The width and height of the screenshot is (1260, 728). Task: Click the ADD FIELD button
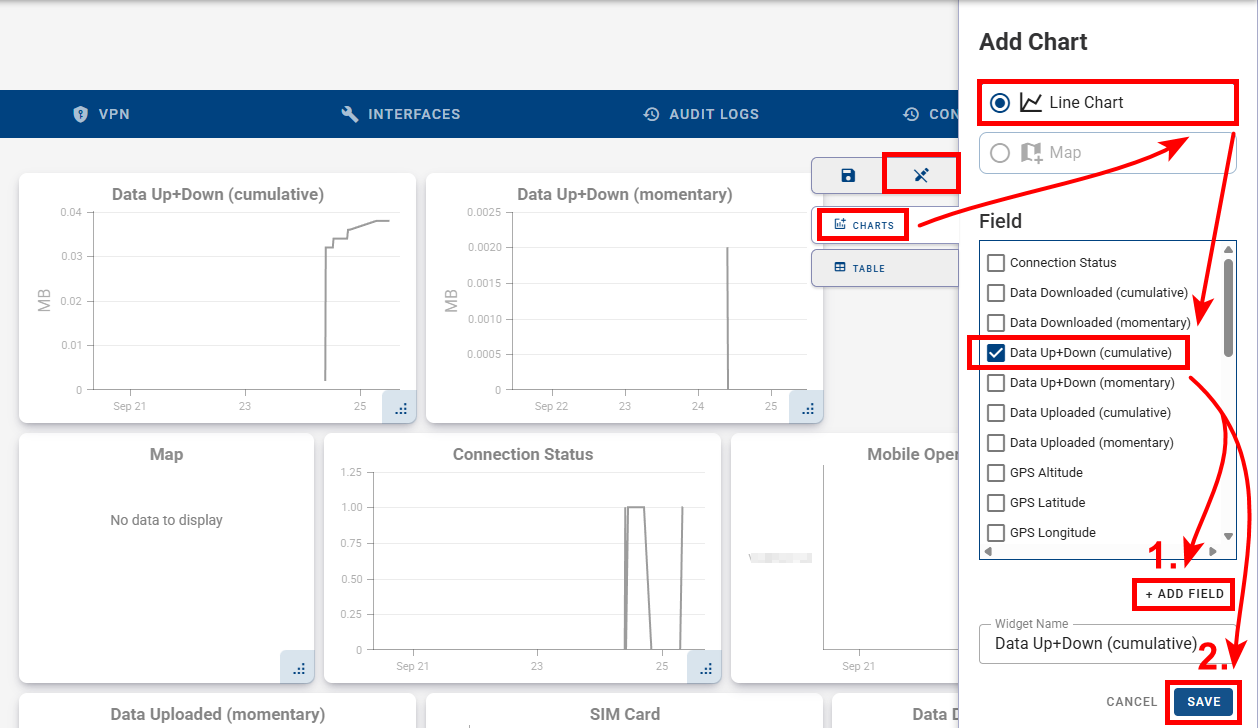coord(1183,594)
